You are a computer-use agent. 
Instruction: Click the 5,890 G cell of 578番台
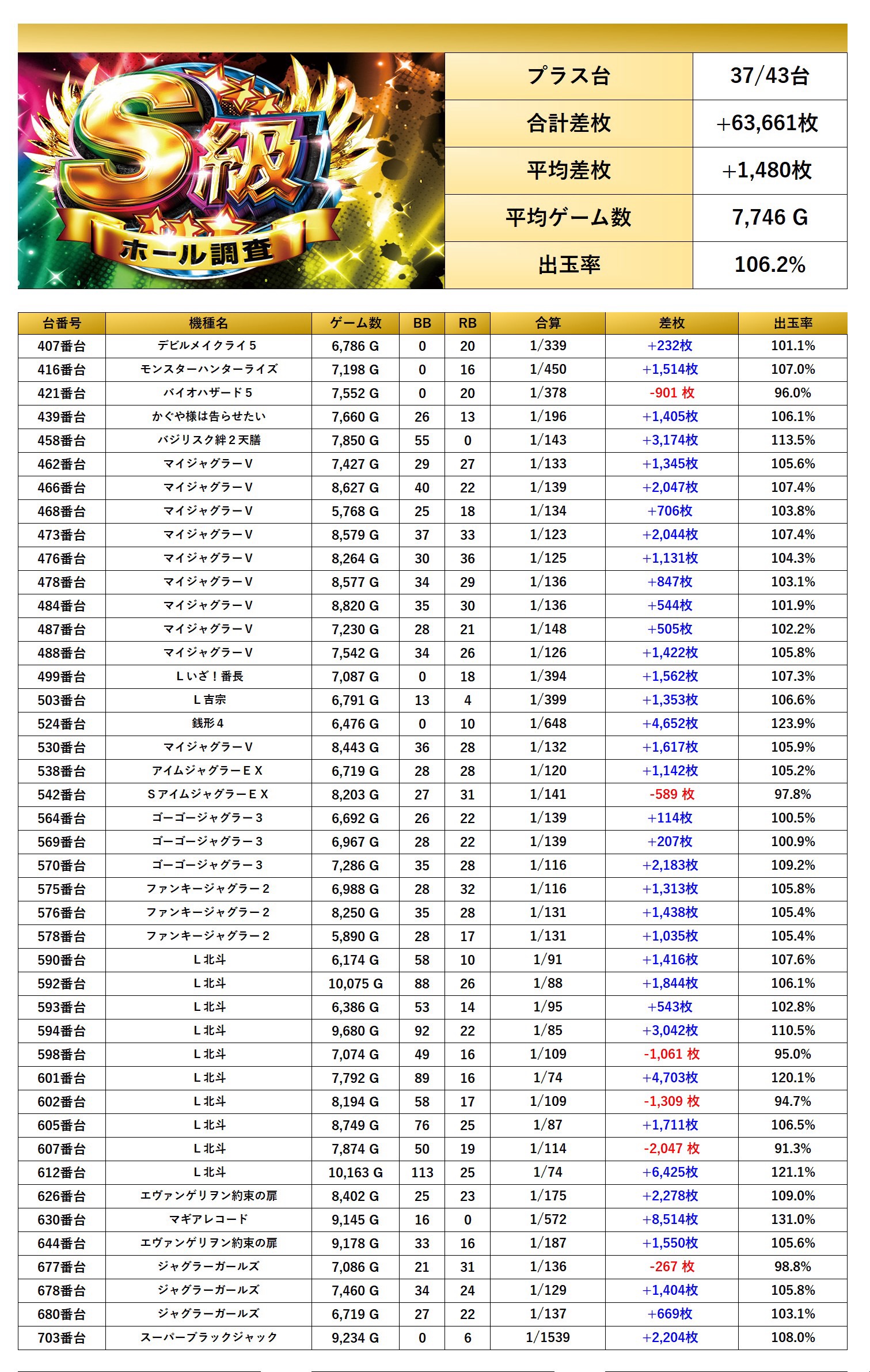click(x=355, y=937)
